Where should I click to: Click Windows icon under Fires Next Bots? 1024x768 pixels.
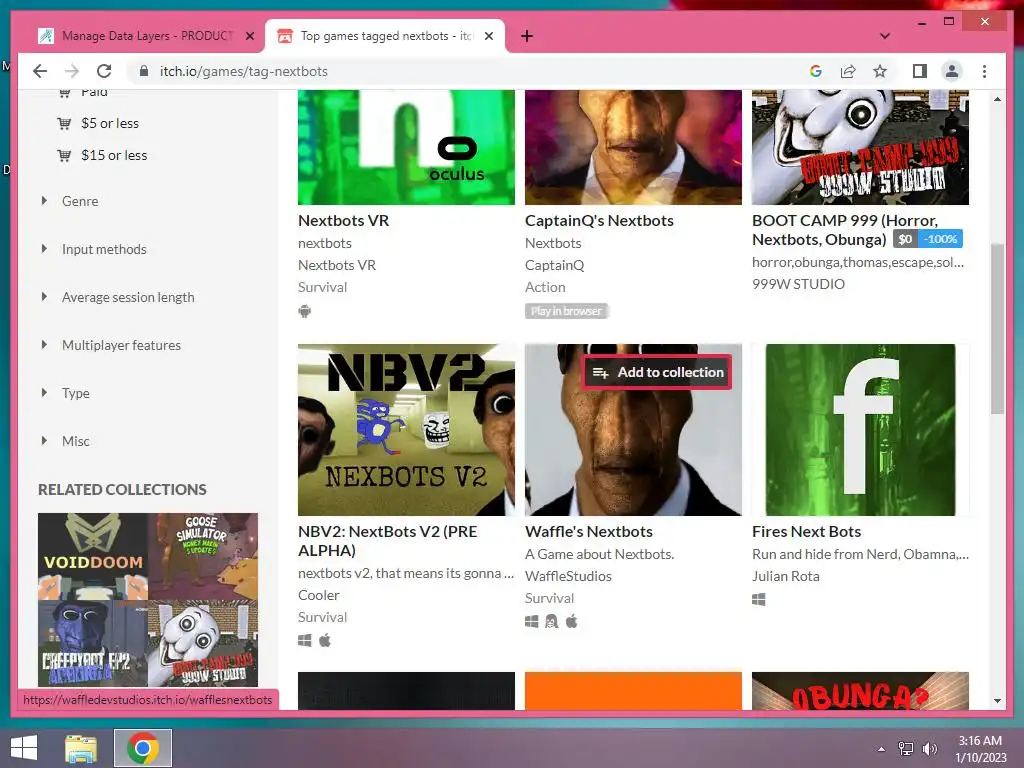[x=758, y=600]
